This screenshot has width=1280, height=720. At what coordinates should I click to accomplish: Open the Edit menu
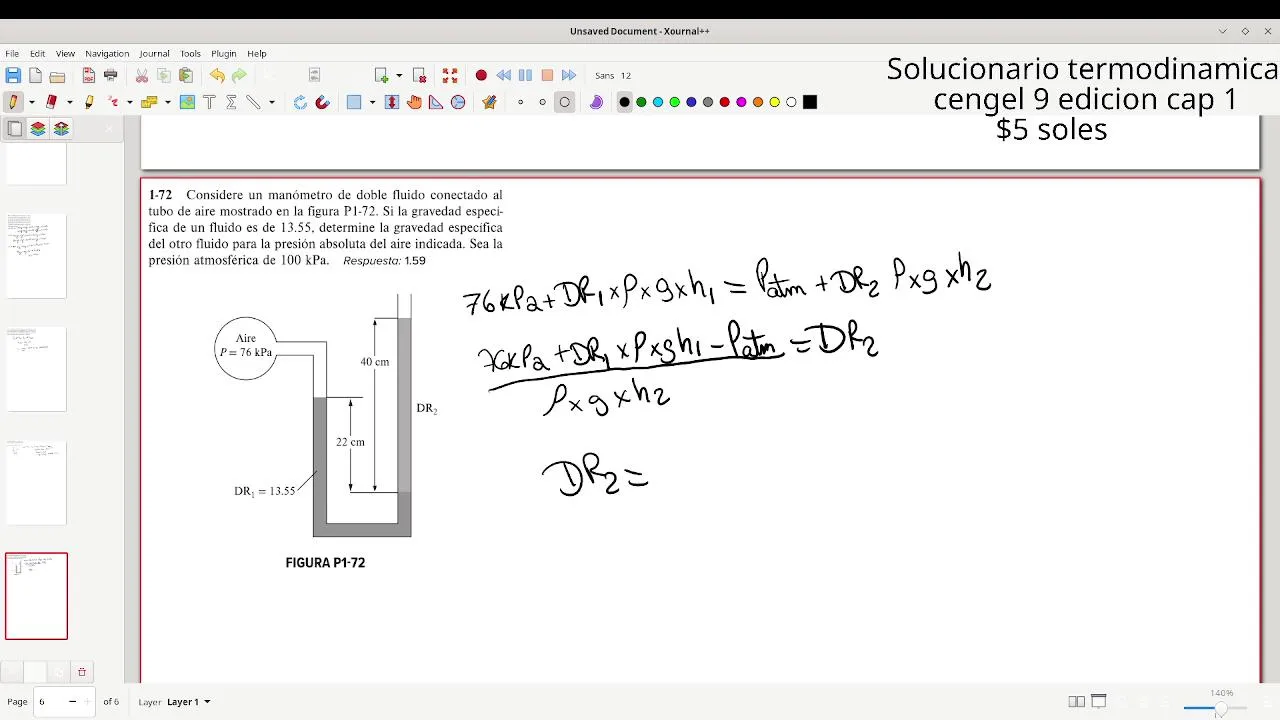(x=37, y=53)
